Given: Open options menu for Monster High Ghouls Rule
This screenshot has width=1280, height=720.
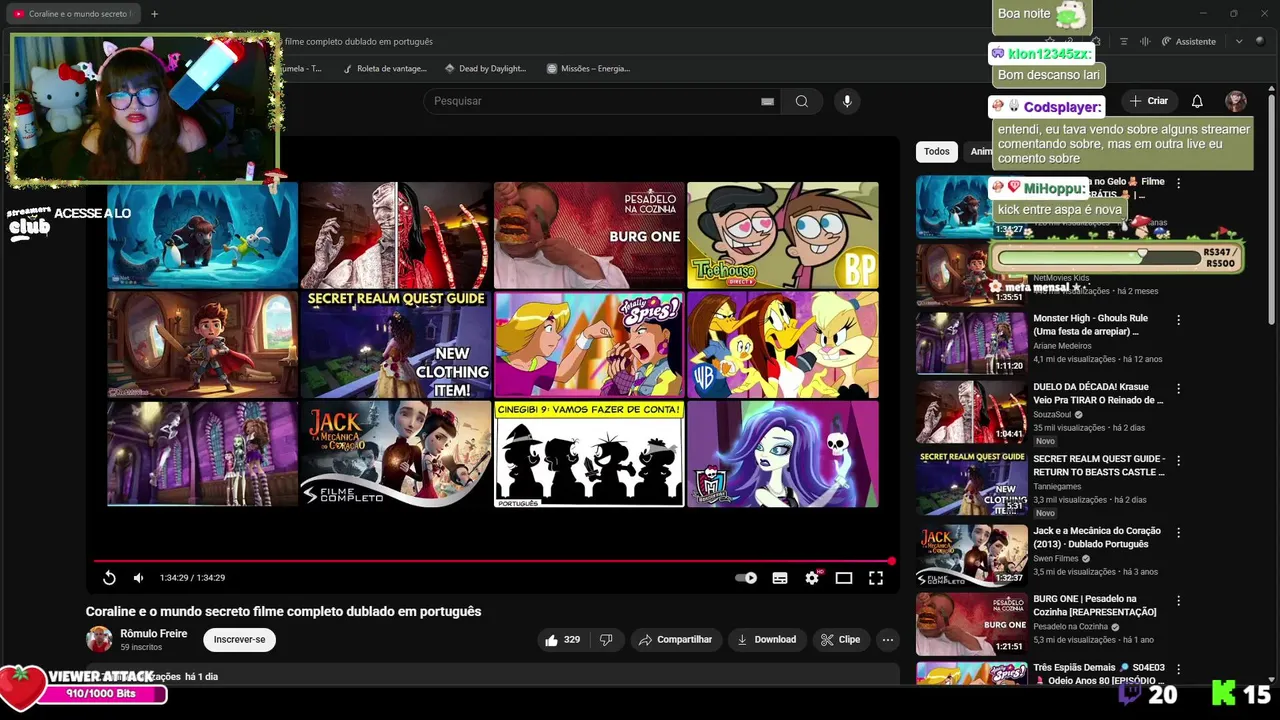Looking at the screenshot, I should (x=1179, y=320).
